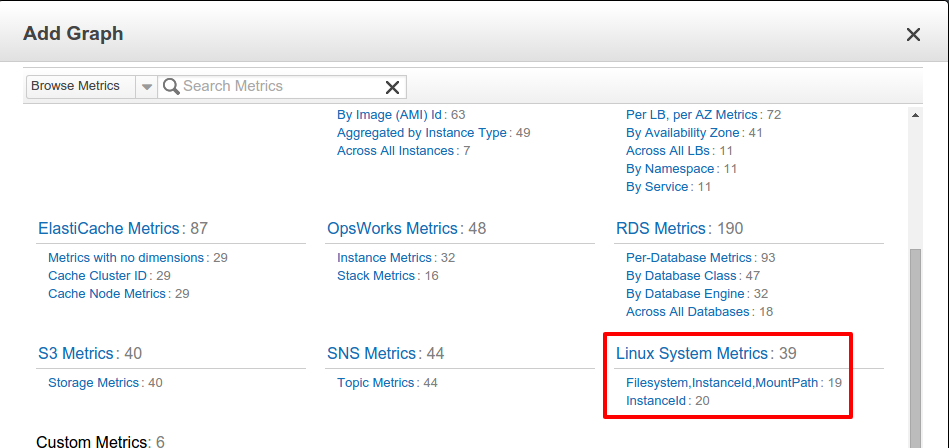Screen dimensions: 949x448
Task: Open By Namespace metrics
Action: [670, 169]
